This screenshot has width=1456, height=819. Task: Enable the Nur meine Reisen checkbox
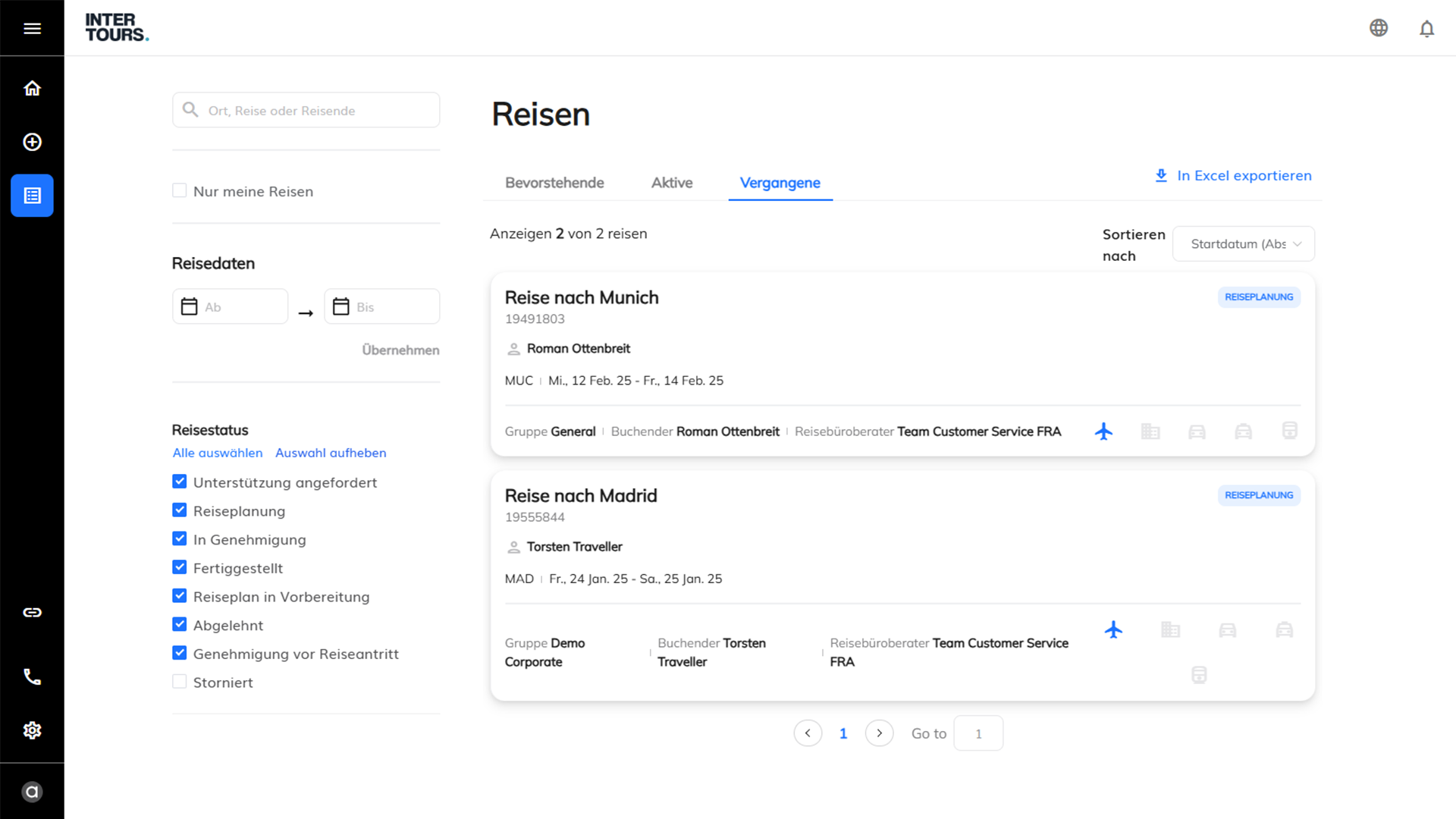(180, 190)
